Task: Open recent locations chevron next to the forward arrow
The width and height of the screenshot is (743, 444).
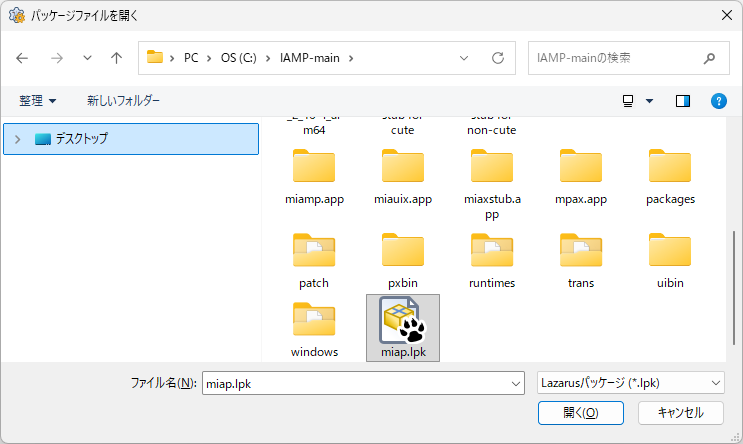Action: click(x=87, y=58)
